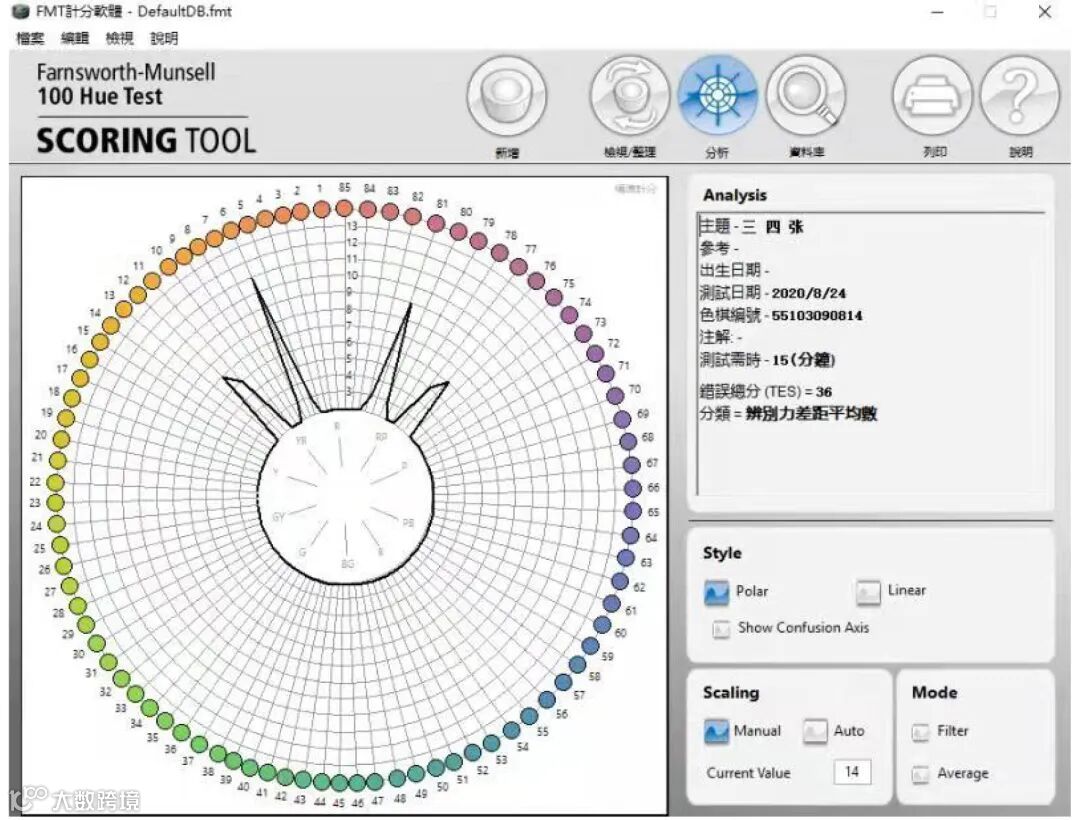The image size is (1080, 820).
Task: Select the Polar style option
Action: 717,592
